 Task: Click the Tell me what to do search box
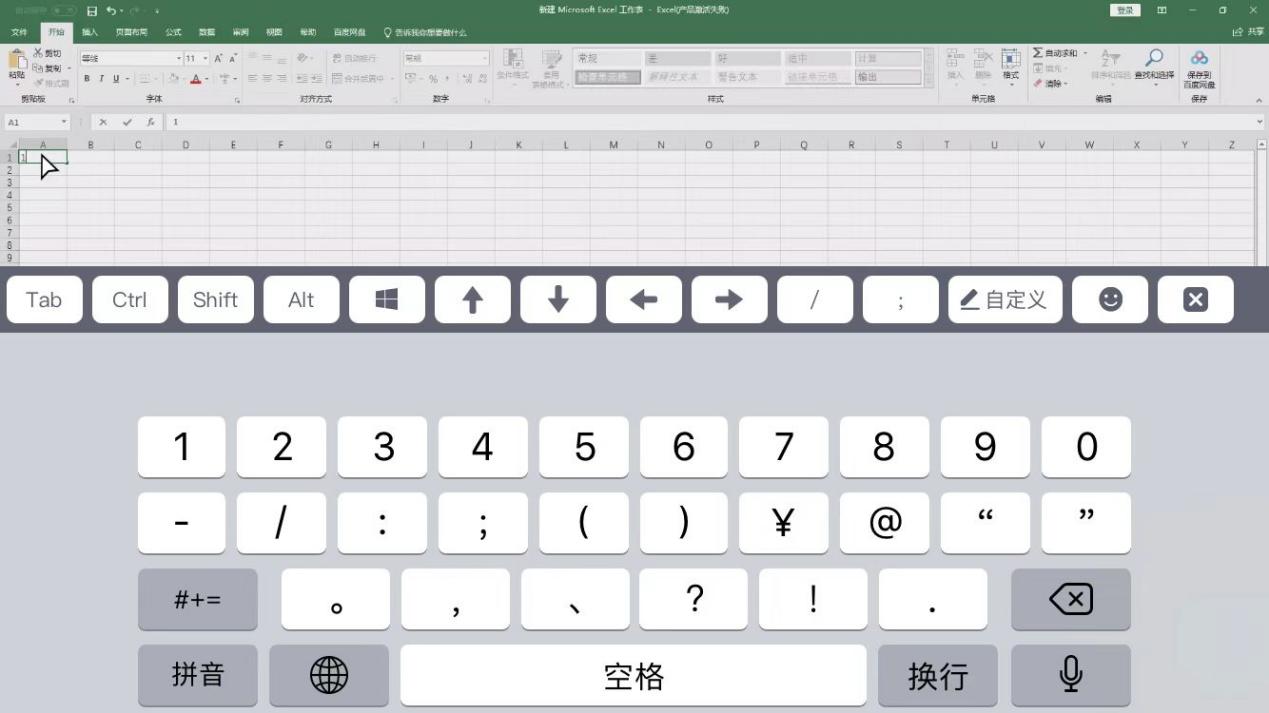(426, 33)
